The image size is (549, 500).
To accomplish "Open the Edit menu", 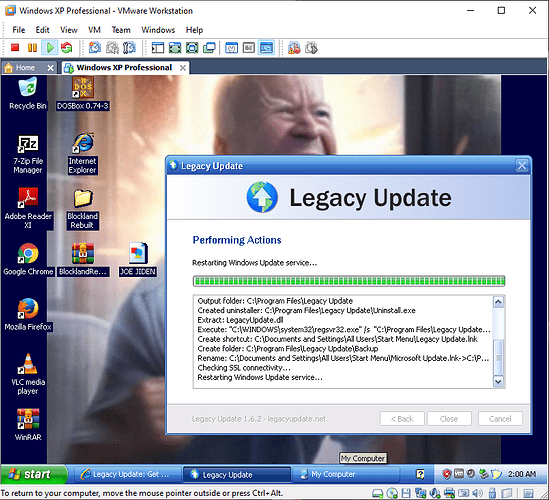I will pyautogui.click(x=42, y=30).
